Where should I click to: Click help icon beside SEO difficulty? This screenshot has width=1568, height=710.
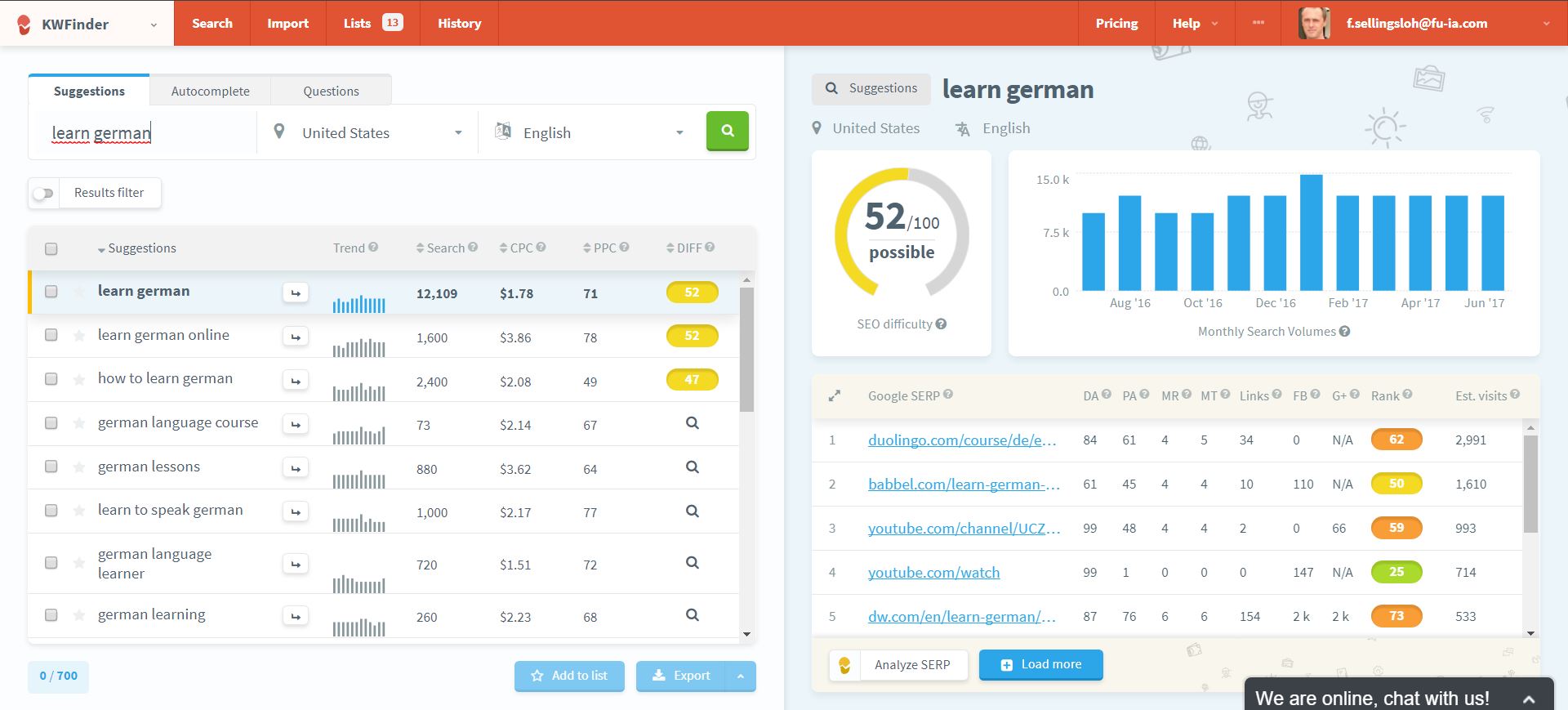941,324
